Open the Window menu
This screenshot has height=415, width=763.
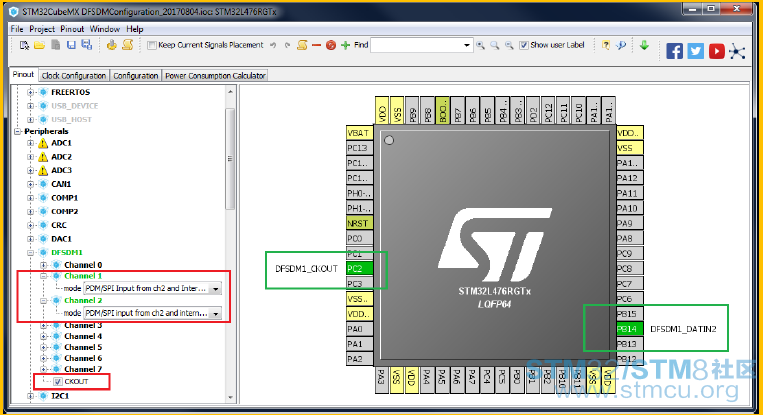[x=104, y=29]
